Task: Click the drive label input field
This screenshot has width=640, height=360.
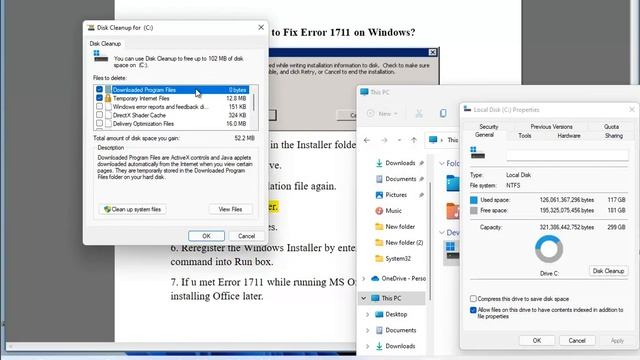Action: 567,155
